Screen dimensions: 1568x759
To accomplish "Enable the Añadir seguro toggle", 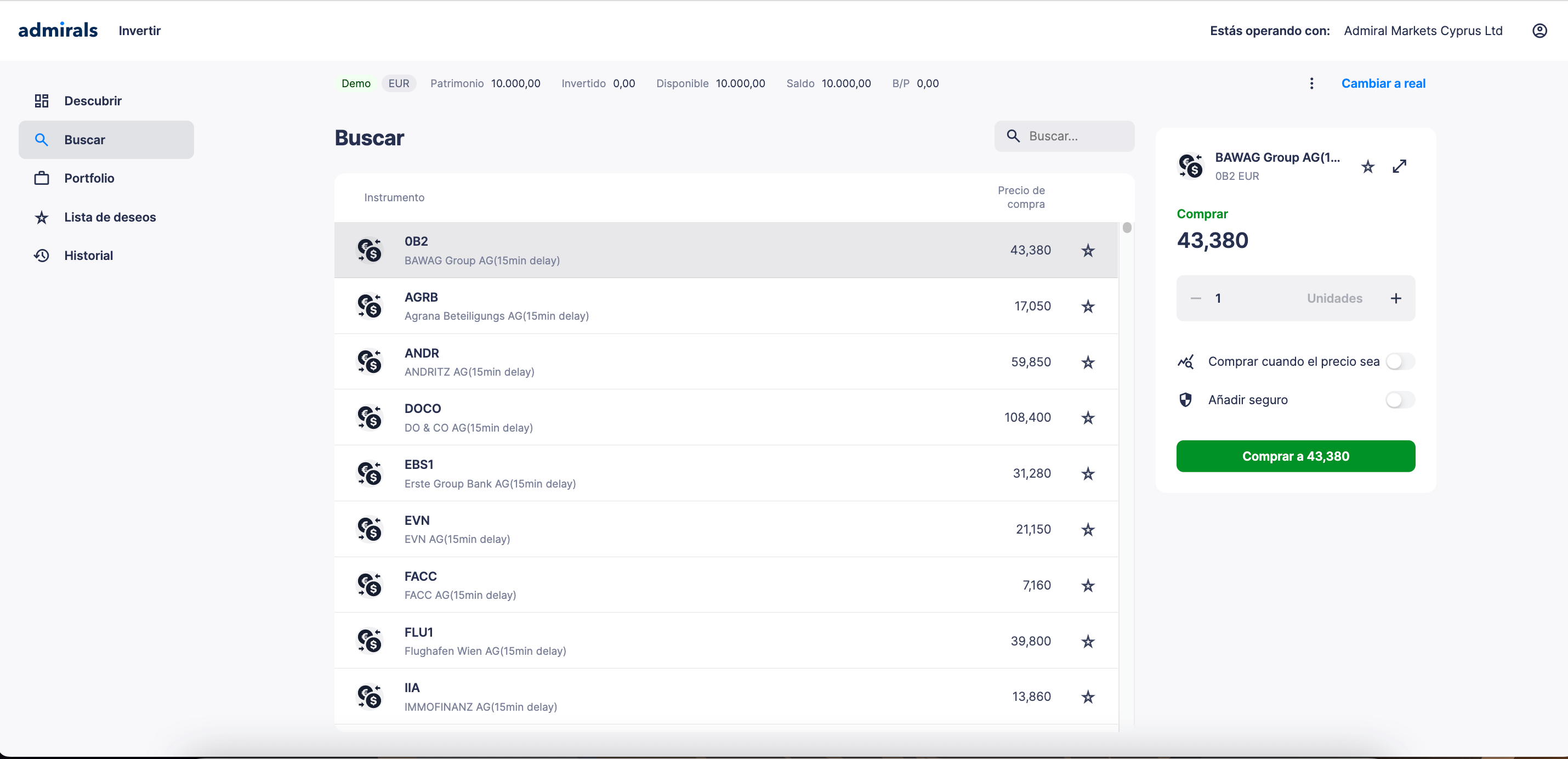I will tap(1400, 400).
